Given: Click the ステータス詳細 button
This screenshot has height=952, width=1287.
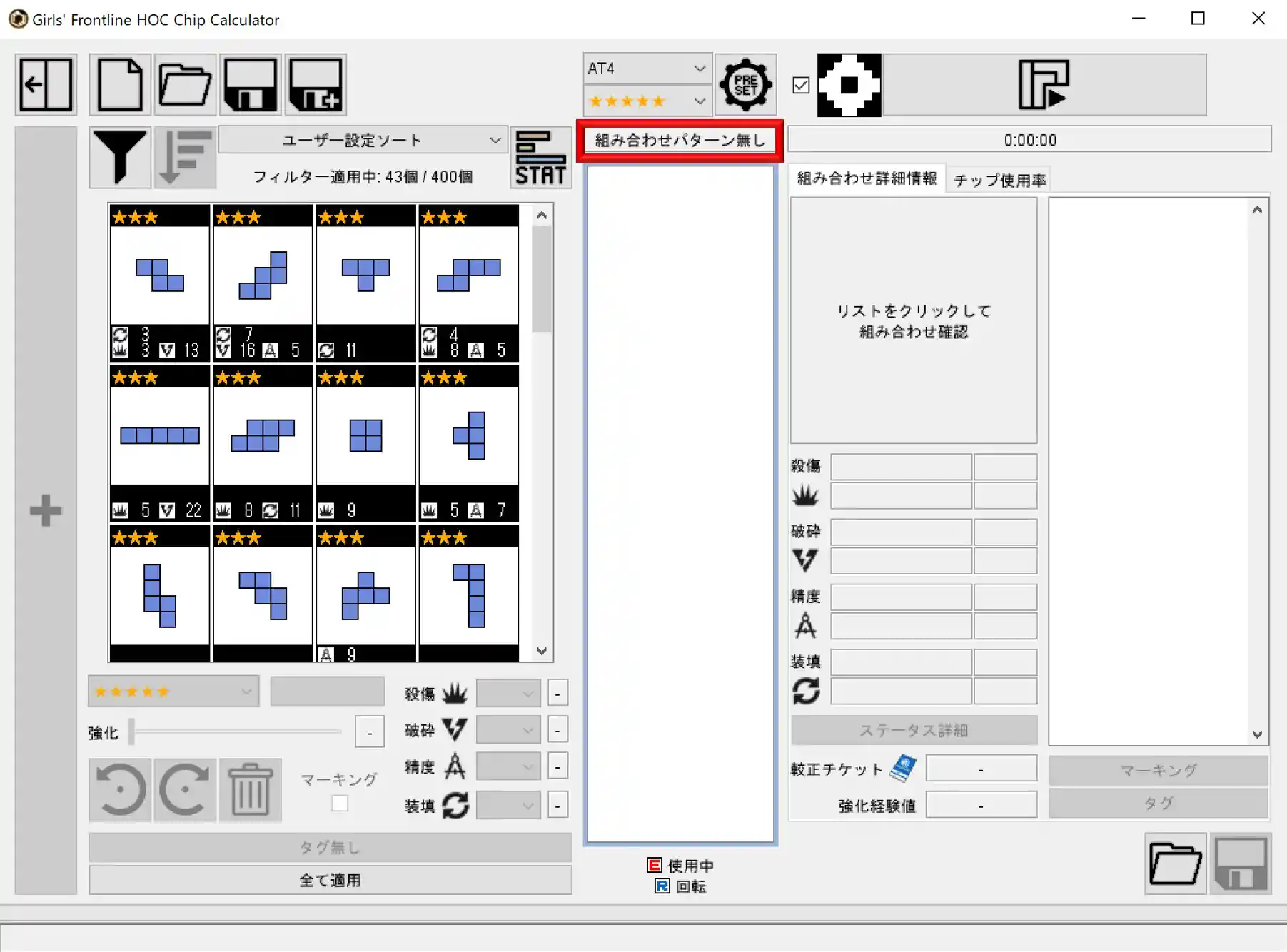Looking at the screenshot, I should [914, 730].
